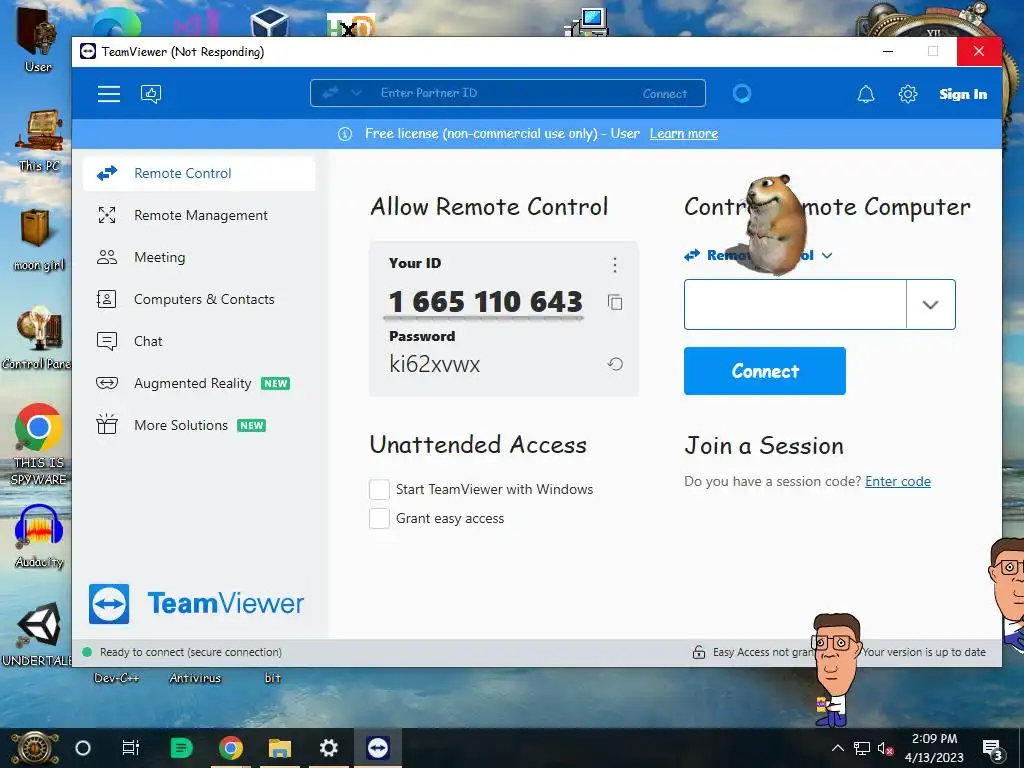Open notifications bell icon
Screen dimensions: 1024x768
(x=866, y=94)
